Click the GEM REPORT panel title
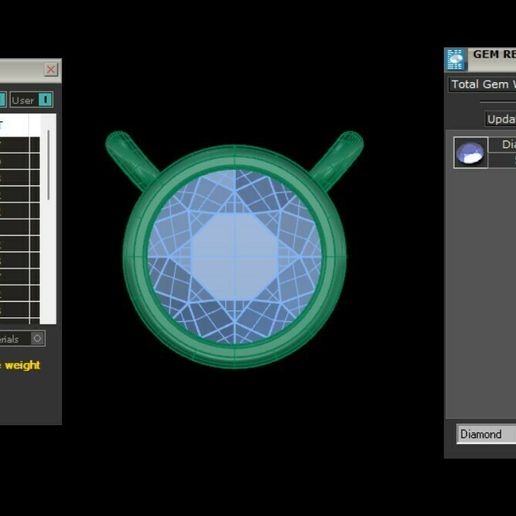This screenshot has height=516, width=516. (494, 54)
